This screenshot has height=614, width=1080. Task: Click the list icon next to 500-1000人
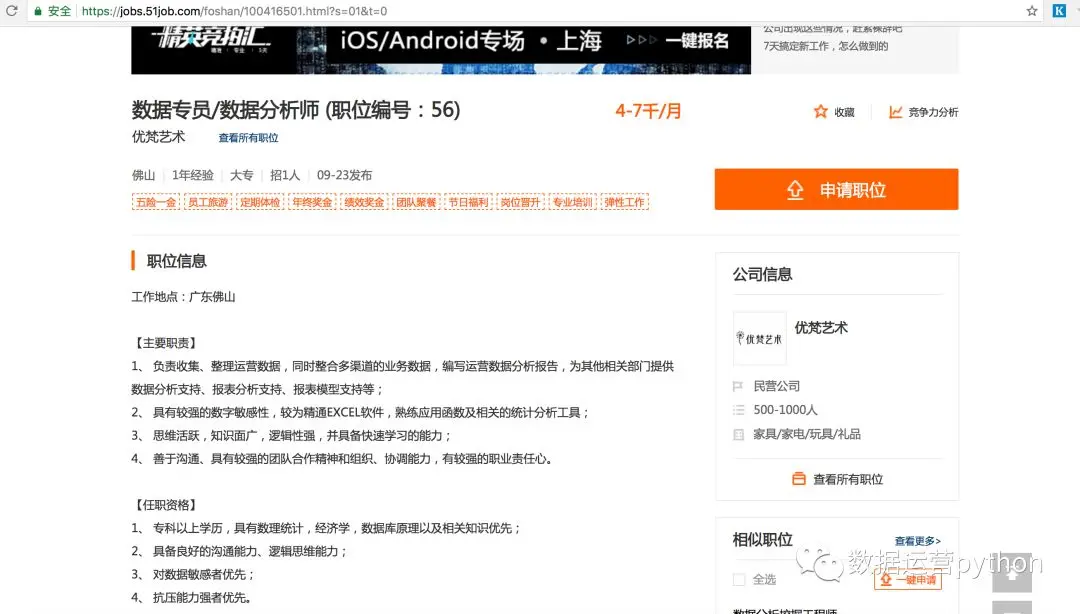pos(738,410)
